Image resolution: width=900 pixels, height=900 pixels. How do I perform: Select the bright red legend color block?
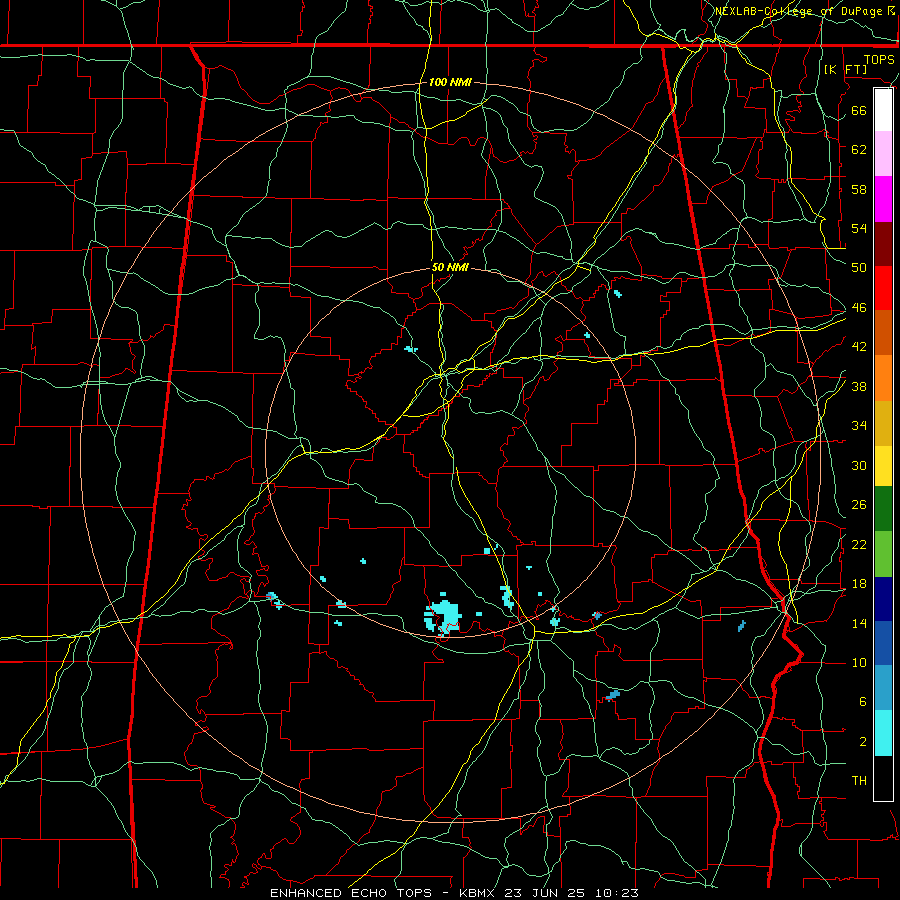[883, 288]
